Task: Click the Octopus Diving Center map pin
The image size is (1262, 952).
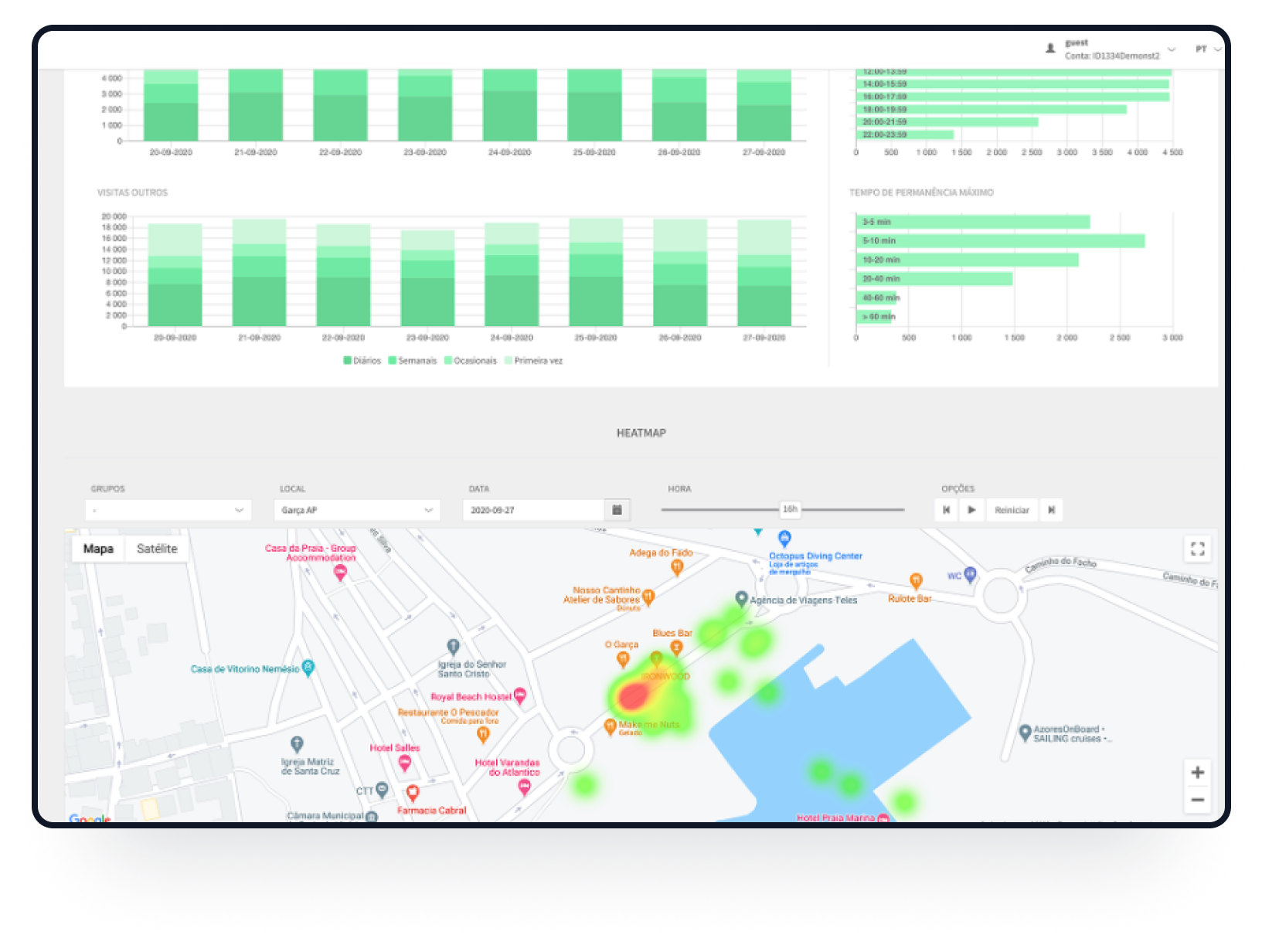Action: click(784, 538)
